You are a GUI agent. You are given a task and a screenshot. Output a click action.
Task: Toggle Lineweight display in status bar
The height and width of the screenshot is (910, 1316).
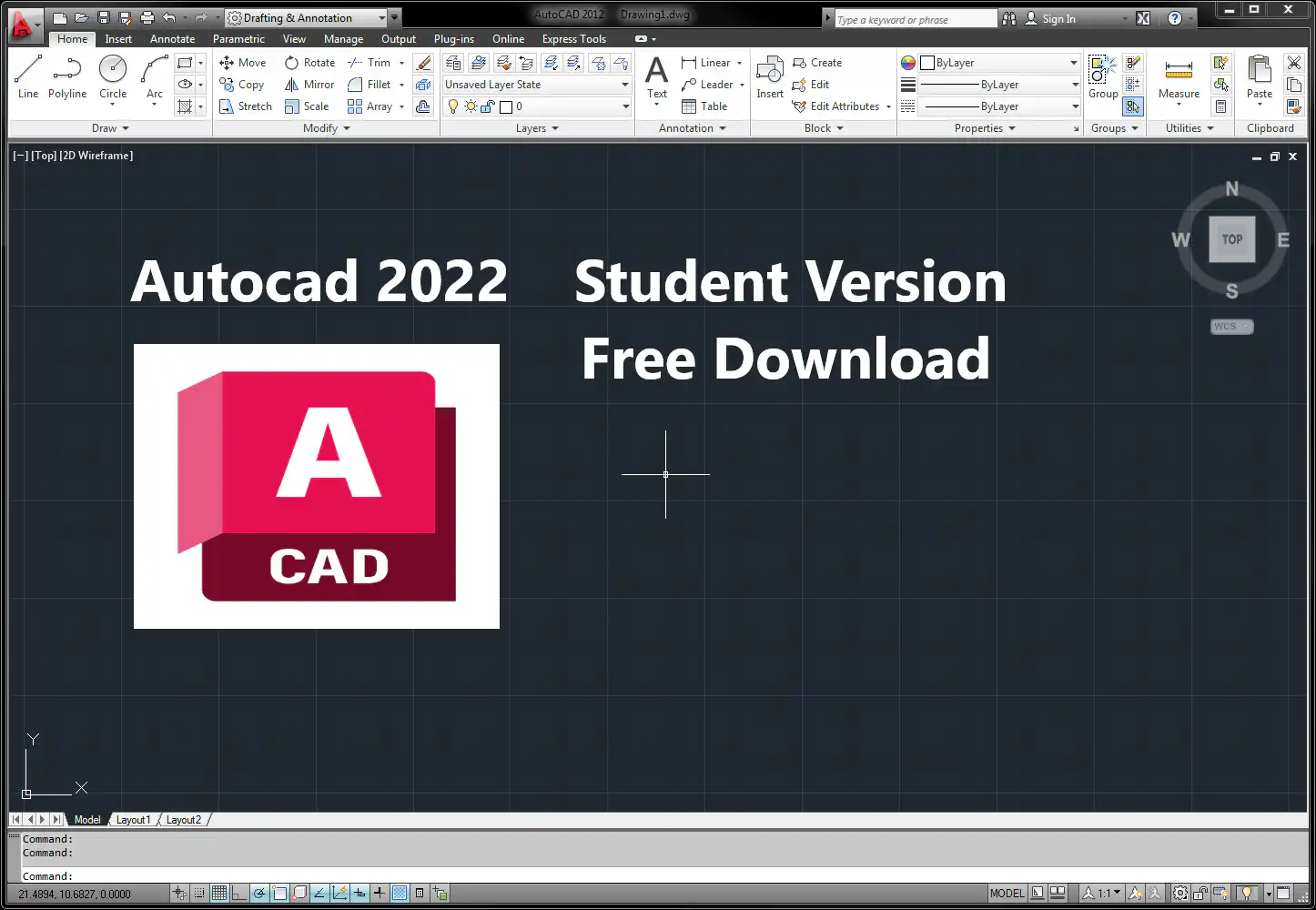pyautogui.click(x=380, y=894)
